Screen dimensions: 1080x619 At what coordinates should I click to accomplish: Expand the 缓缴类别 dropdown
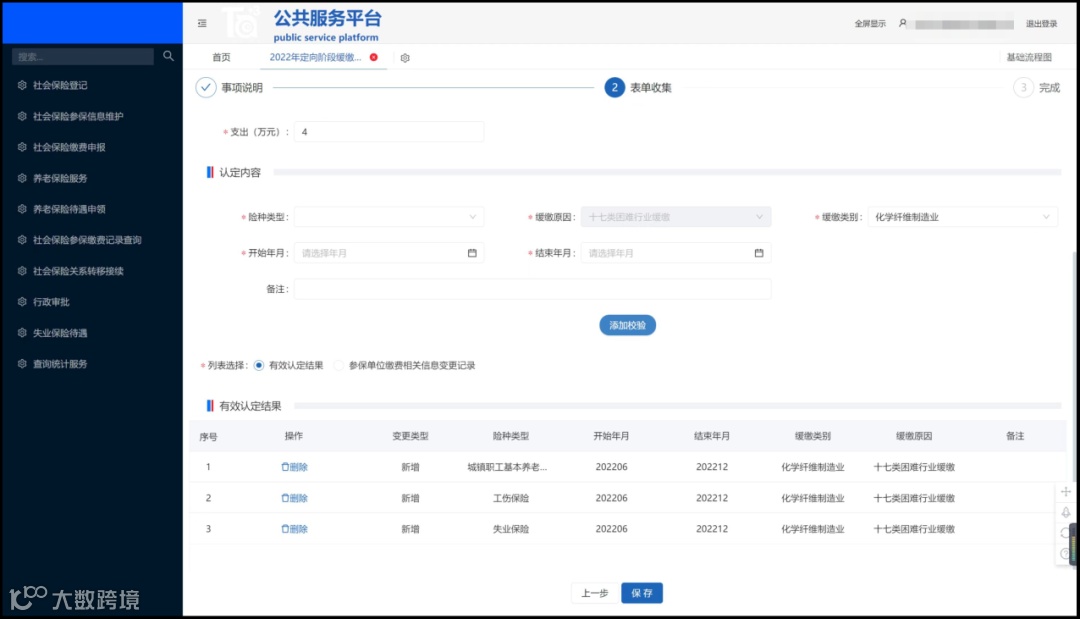click(x=963, y=217)
